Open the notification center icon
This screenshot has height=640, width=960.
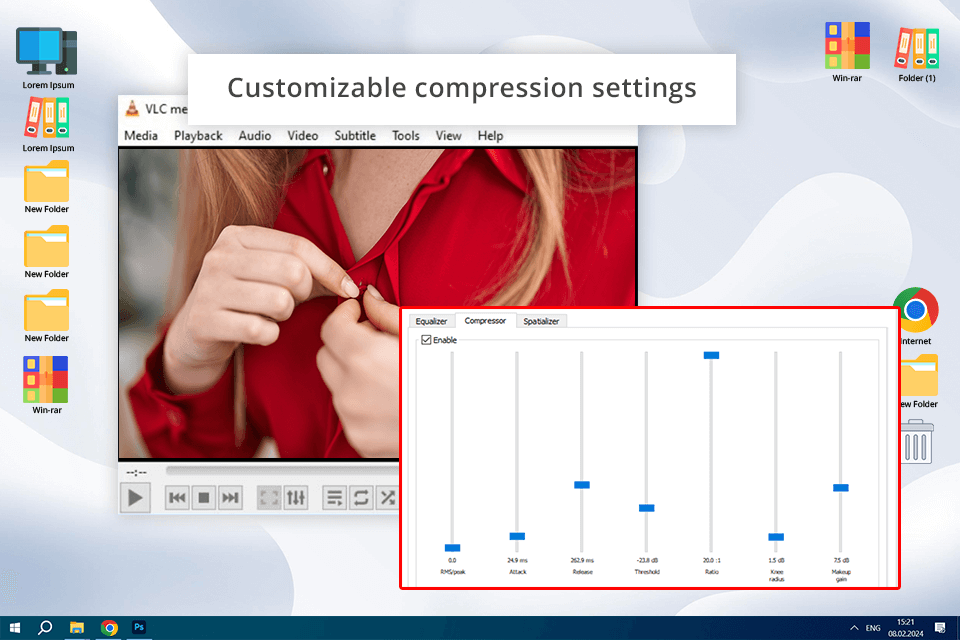click(x=940, y=628)
